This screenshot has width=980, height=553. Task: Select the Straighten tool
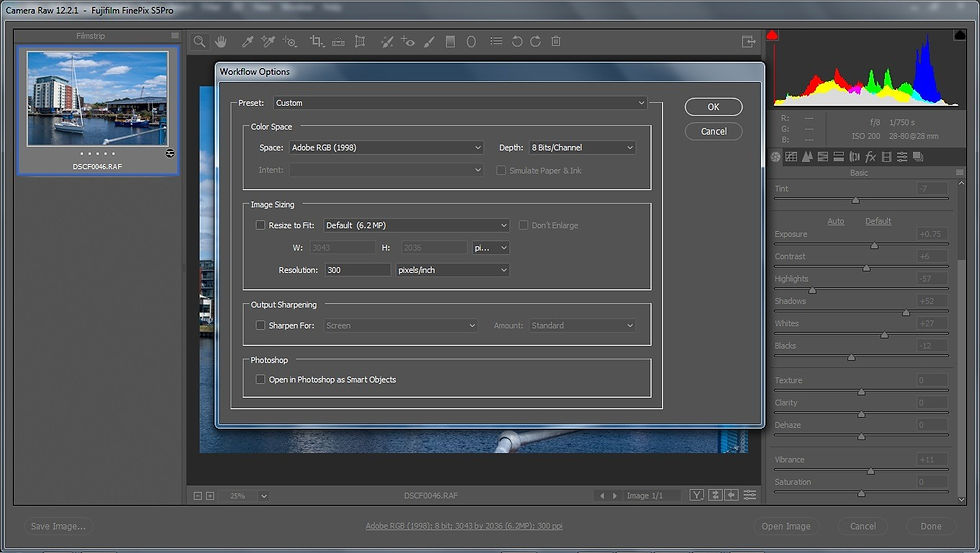click(x=338, y=41)
